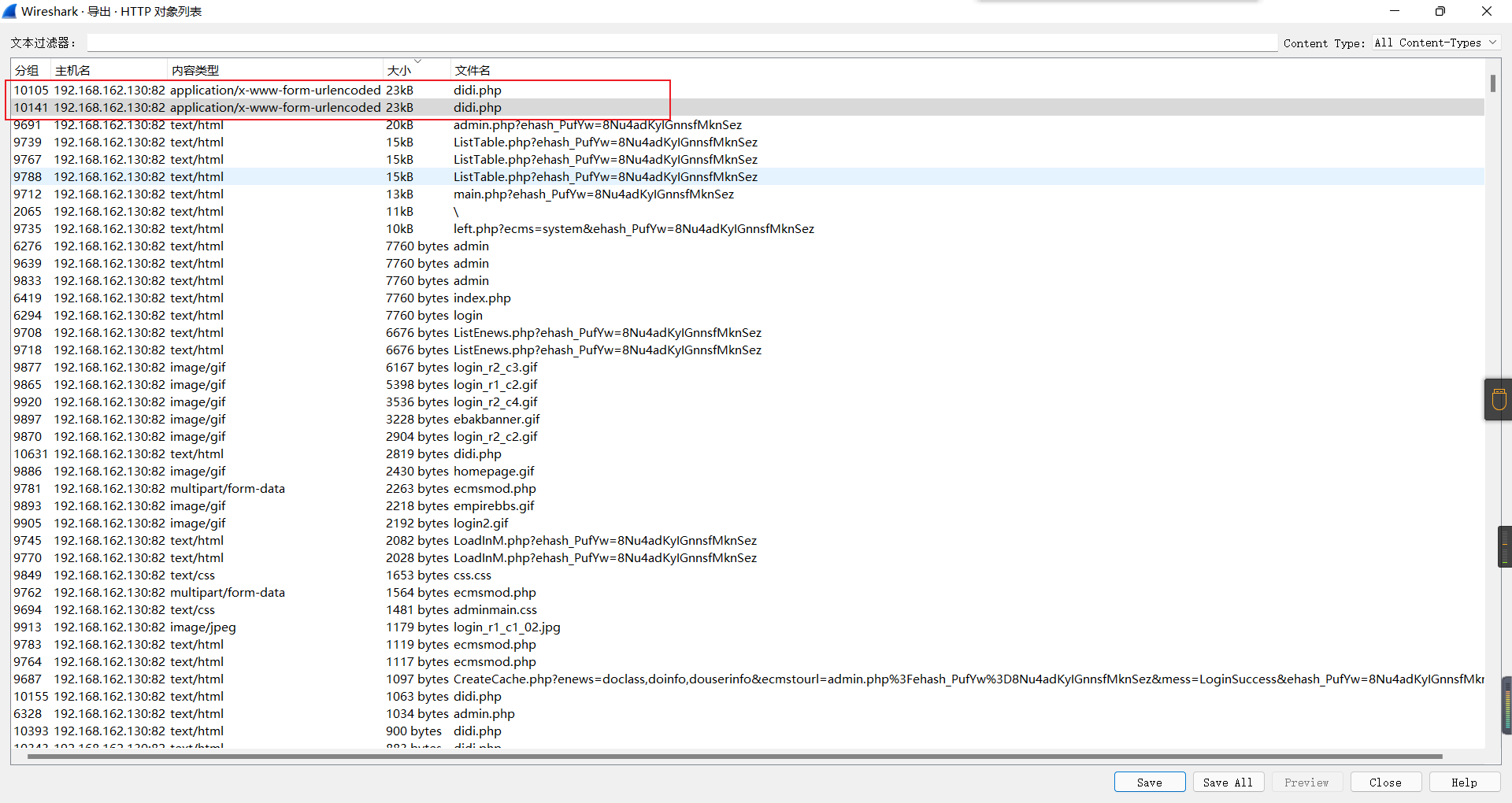Screen dimensions: 1512x803
Task: Select the 10631 didi.php 2819 bytes row
Action: (x=747, y=454)
